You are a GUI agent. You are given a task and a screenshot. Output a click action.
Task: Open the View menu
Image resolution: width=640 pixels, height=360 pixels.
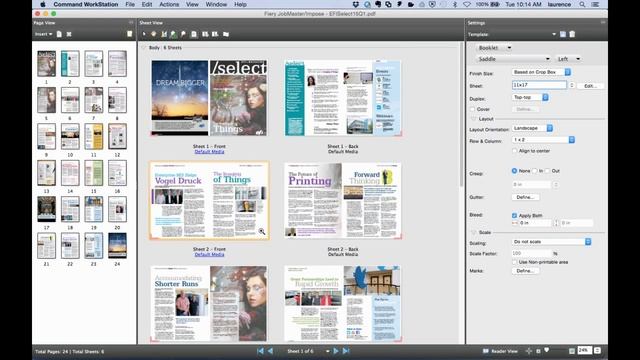tap(192, 4)
